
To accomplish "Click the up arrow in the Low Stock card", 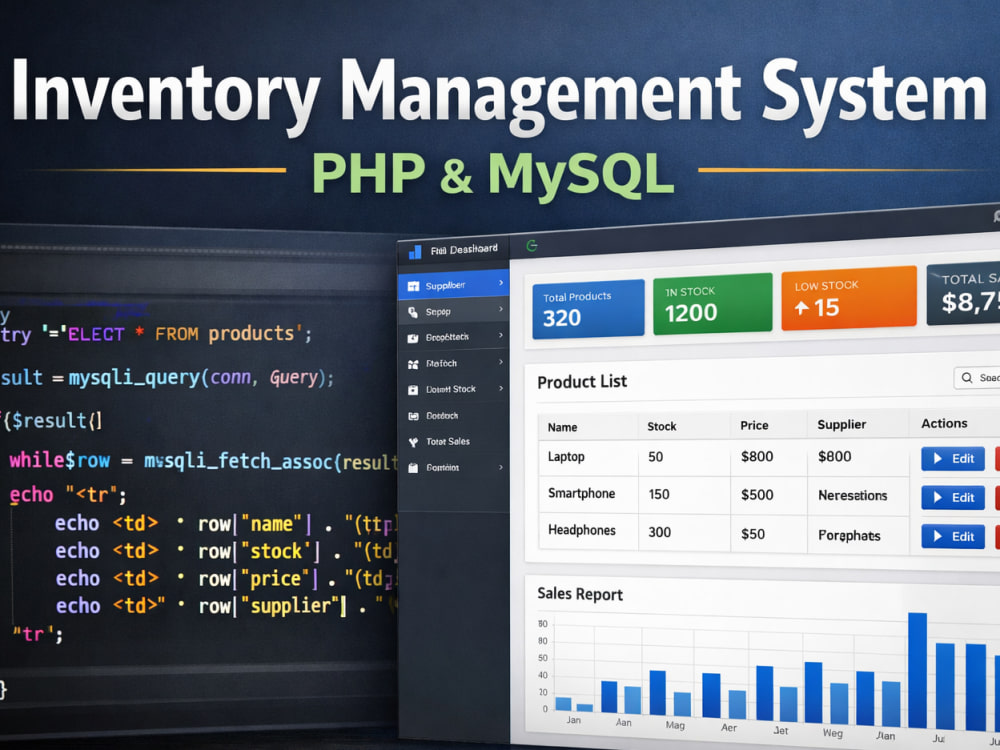I will pyautogui.click(x=802, y=309).
